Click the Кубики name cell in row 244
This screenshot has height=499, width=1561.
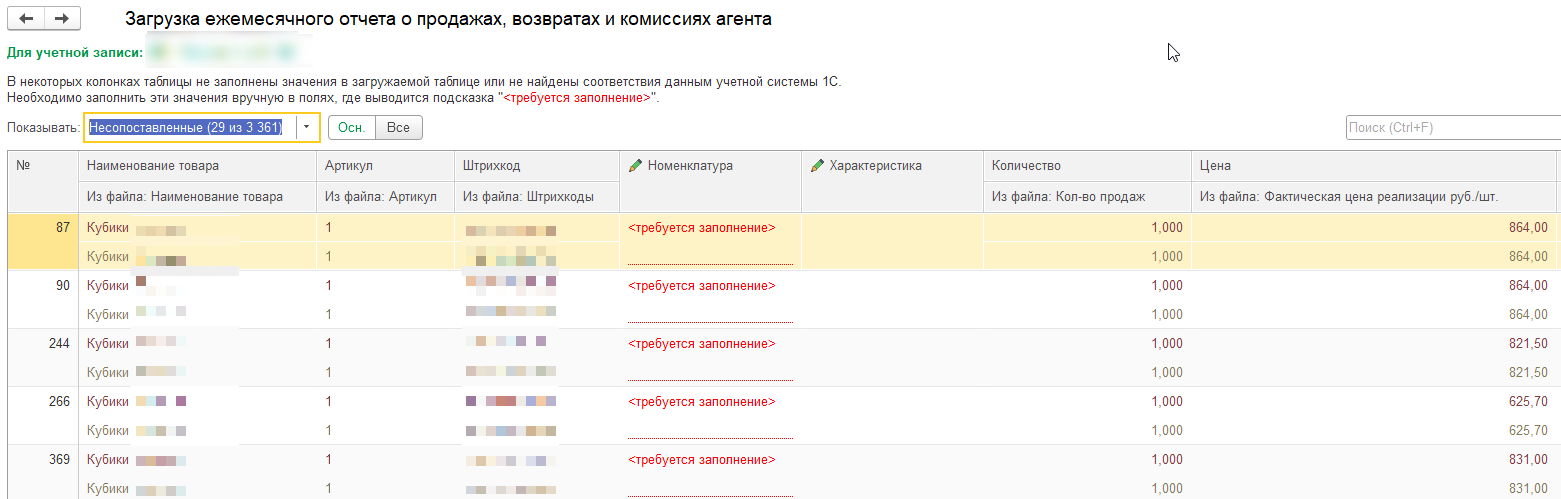(197, 344)
